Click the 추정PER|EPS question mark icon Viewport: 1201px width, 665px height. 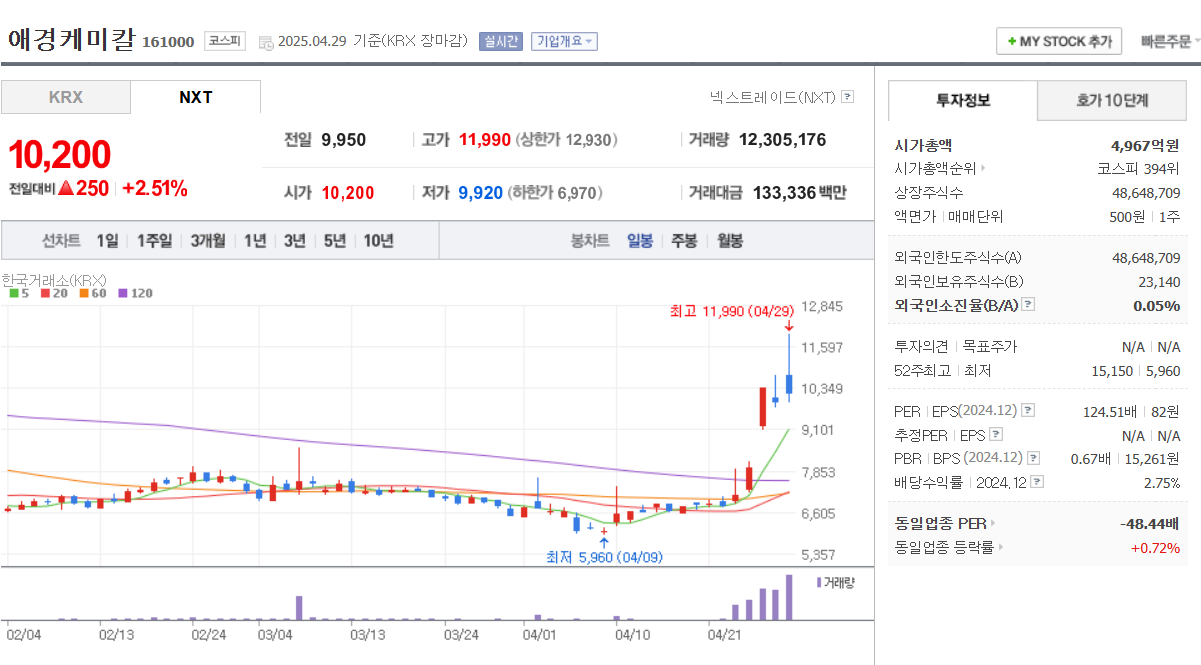(x=995, y=434)
